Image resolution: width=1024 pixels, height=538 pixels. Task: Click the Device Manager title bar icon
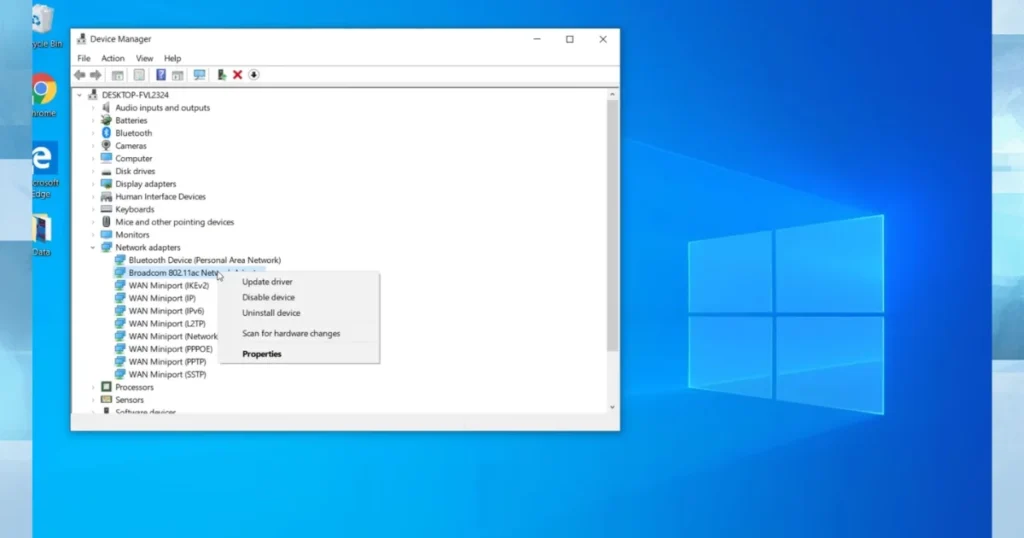pos(81,39)
